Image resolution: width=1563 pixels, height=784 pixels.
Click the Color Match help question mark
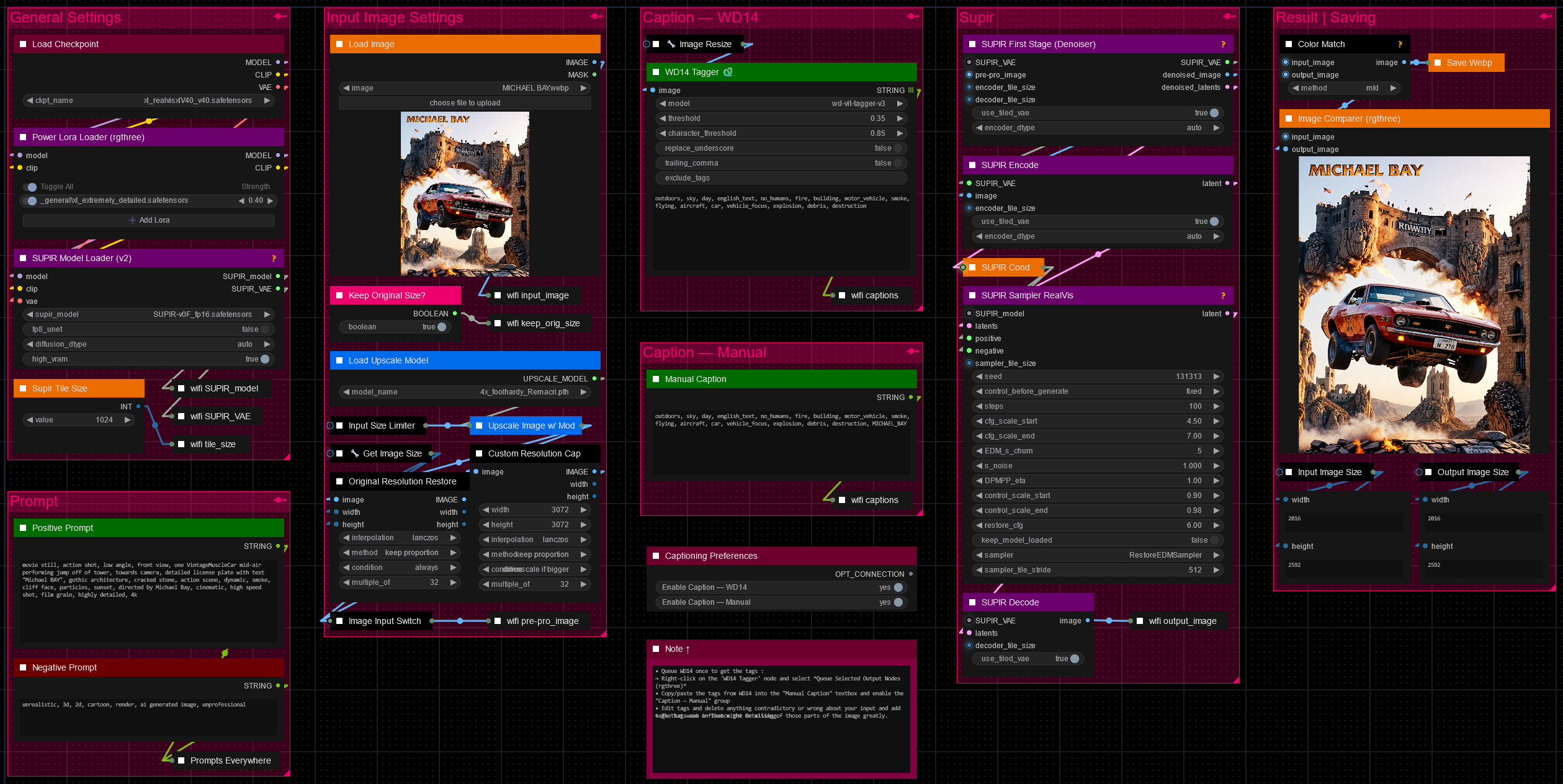click(x=1400, y=44)
